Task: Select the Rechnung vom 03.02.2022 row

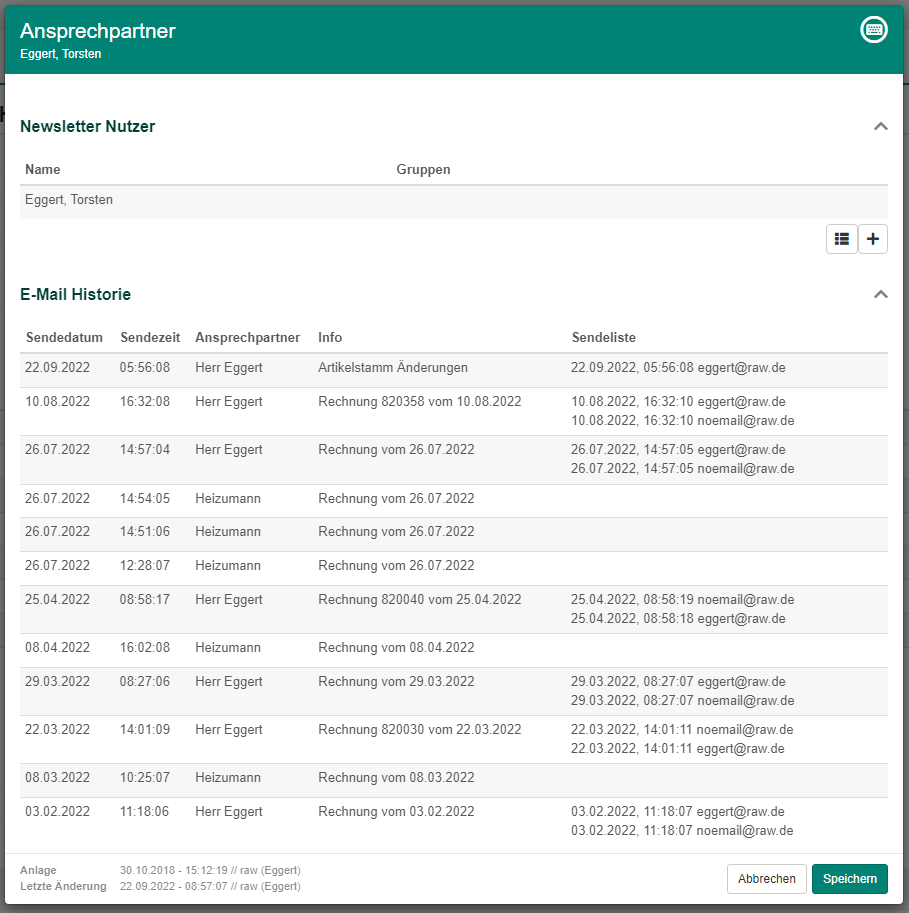Action: point(396,812)
